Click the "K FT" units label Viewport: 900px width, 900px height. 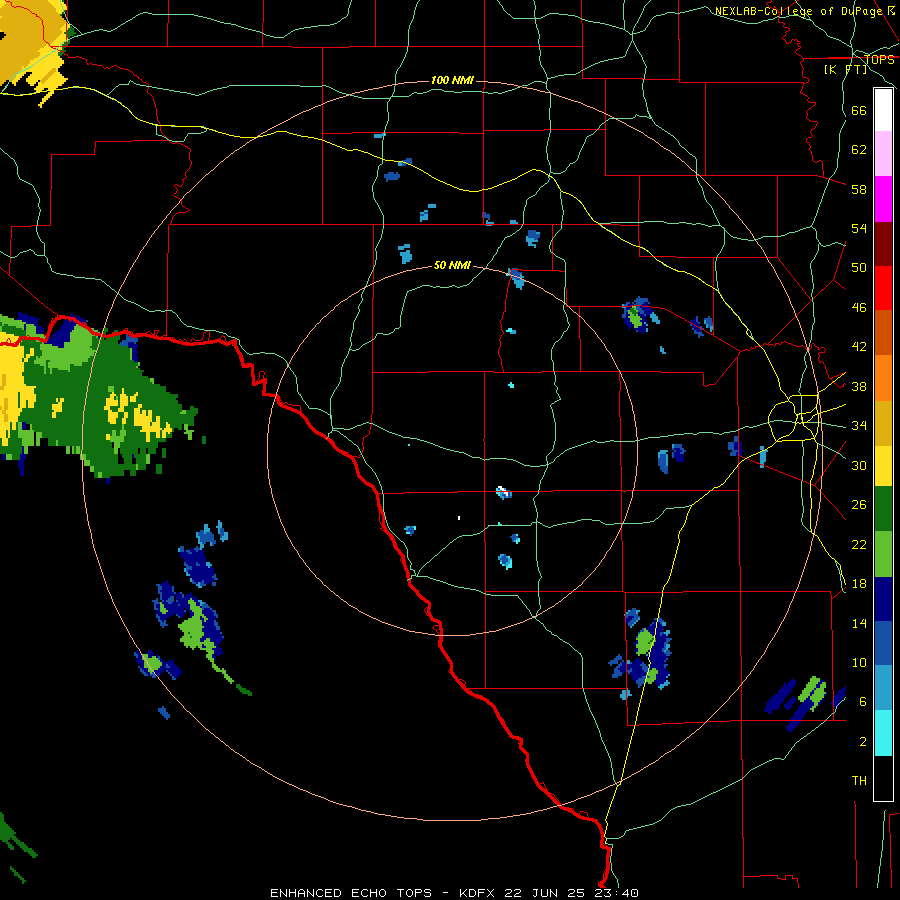click(845, 69)
